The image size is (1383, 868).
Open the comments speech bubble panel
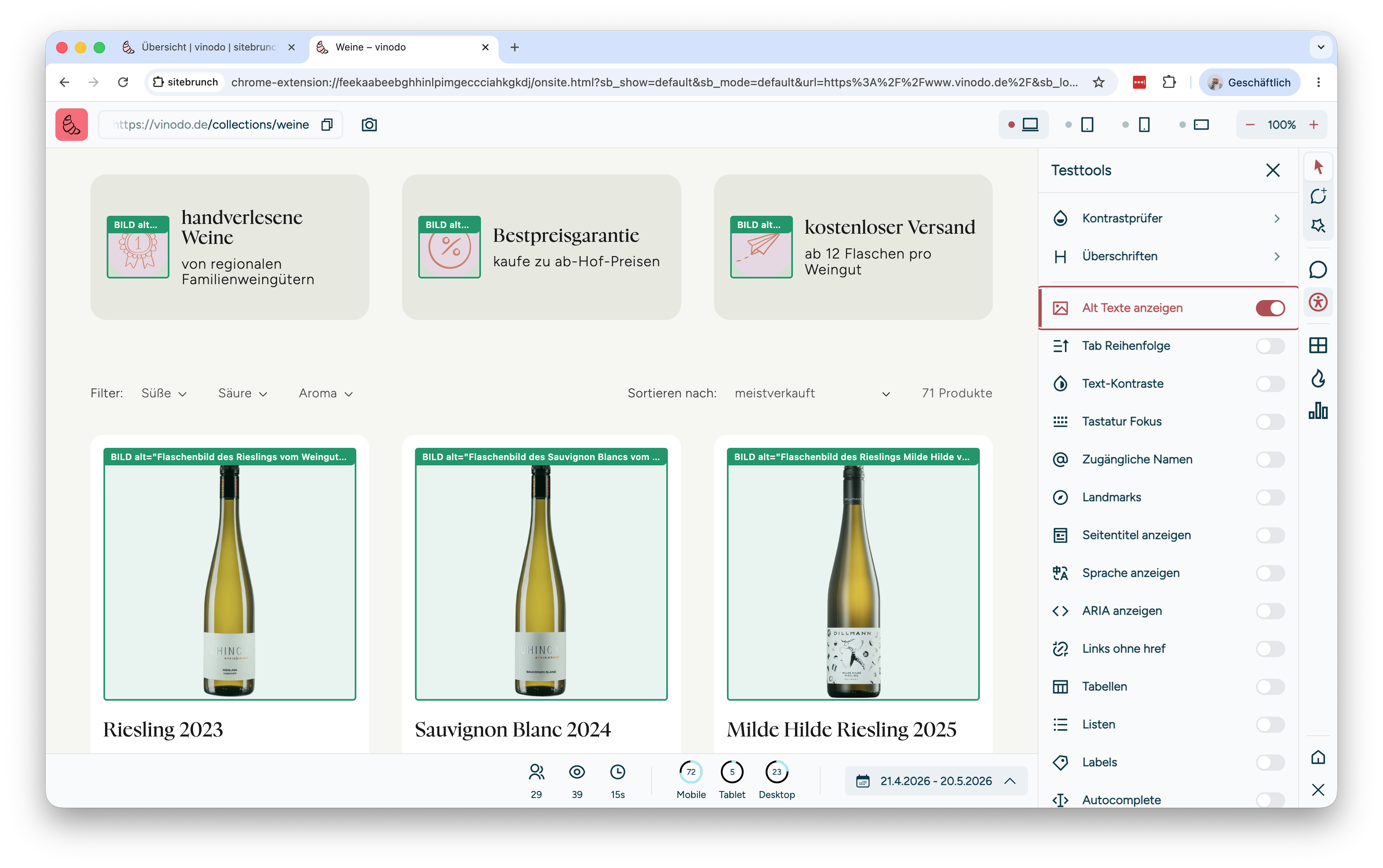pos(1317,270)
